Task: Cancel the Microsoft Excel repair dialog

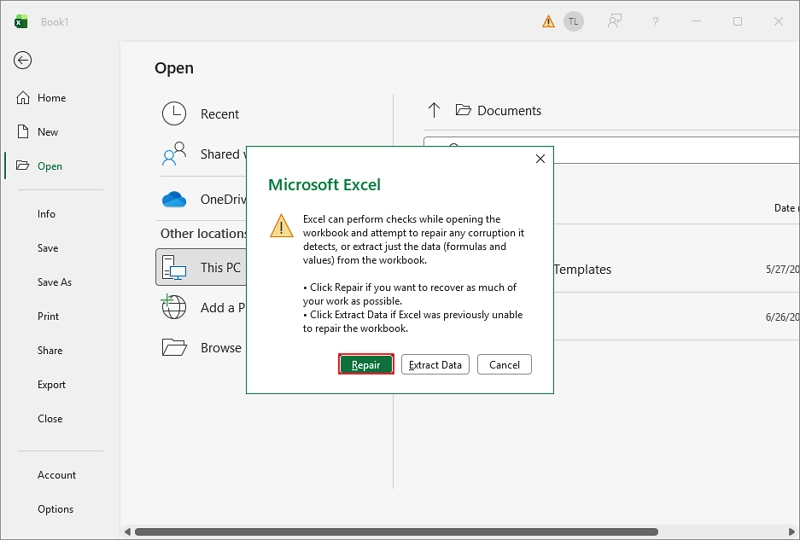Action: click(504, 364)
